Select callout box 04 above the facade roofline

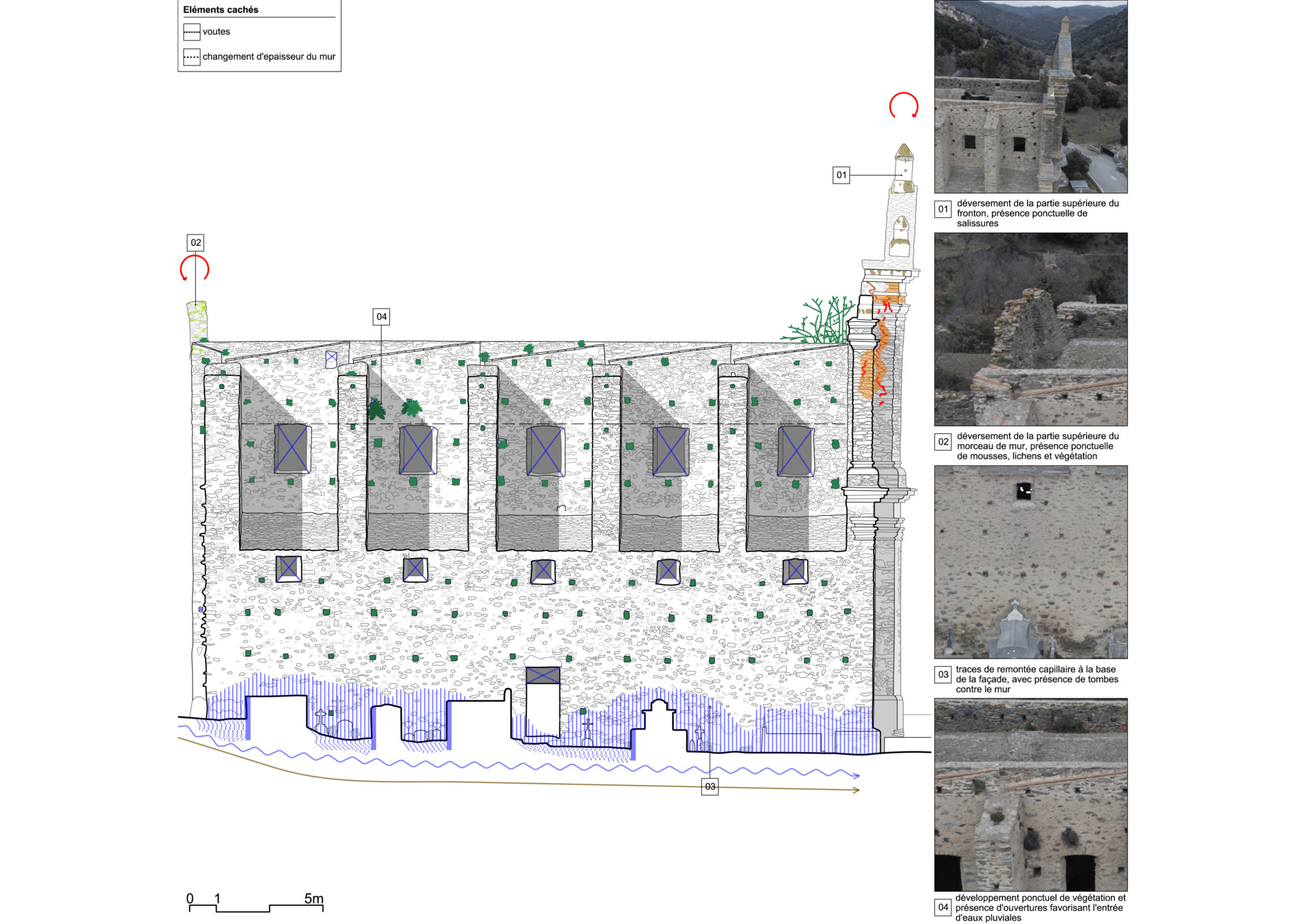[381, 317]
